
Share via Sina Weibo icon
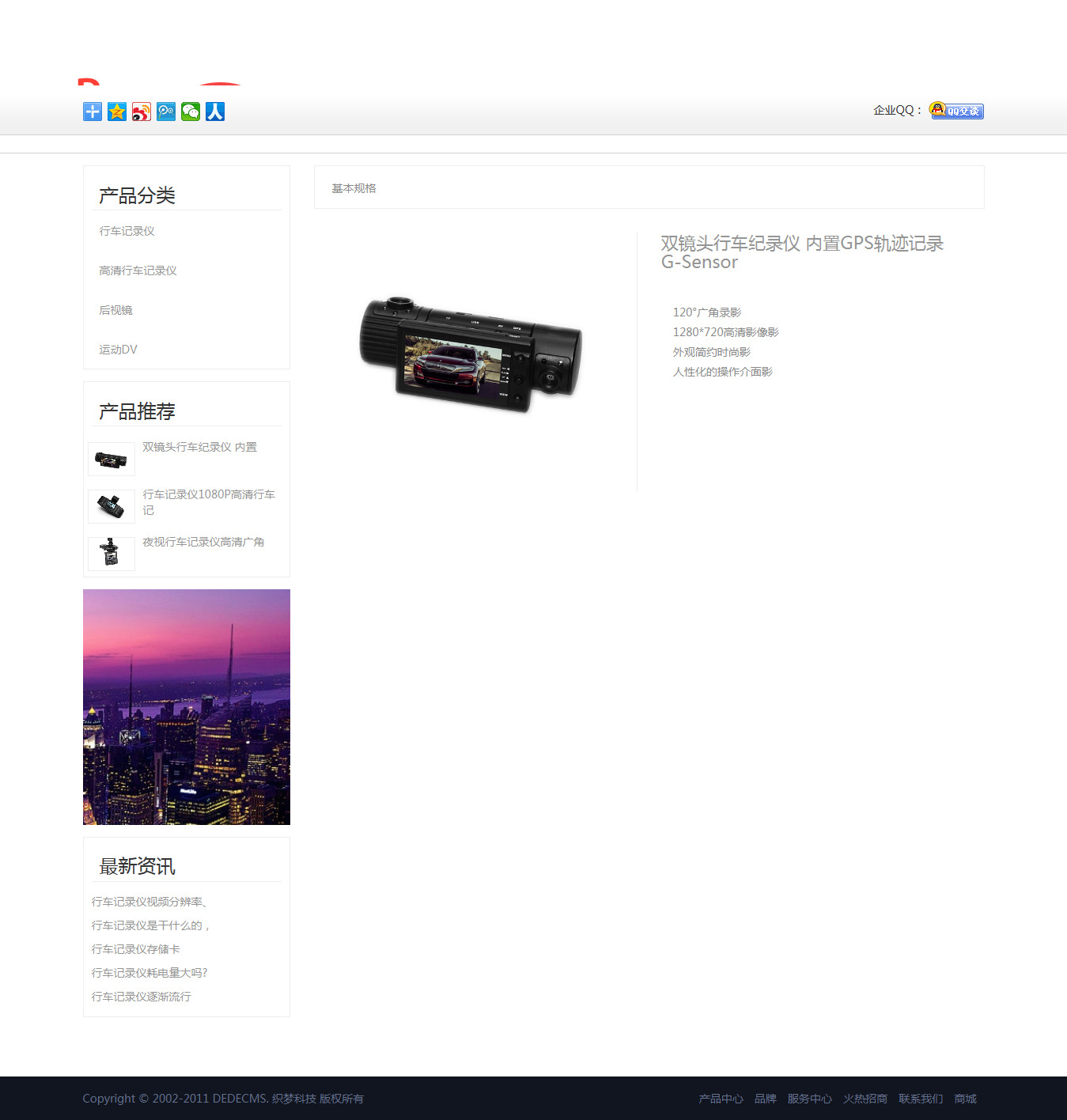point(142,112)
